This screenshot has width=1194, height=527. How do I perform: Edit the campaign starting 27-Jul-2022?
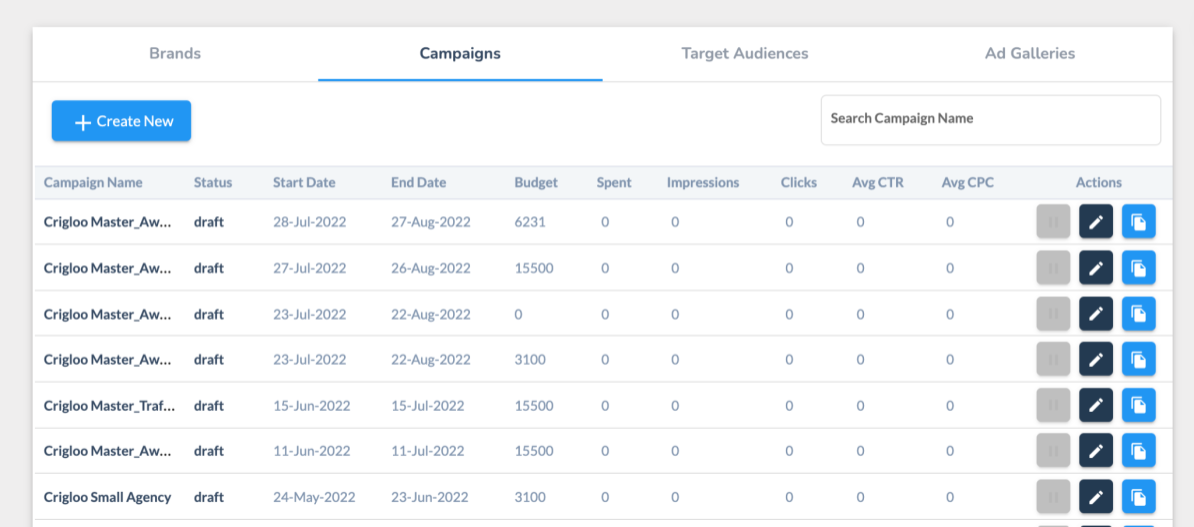click(x=1096, y=267)
